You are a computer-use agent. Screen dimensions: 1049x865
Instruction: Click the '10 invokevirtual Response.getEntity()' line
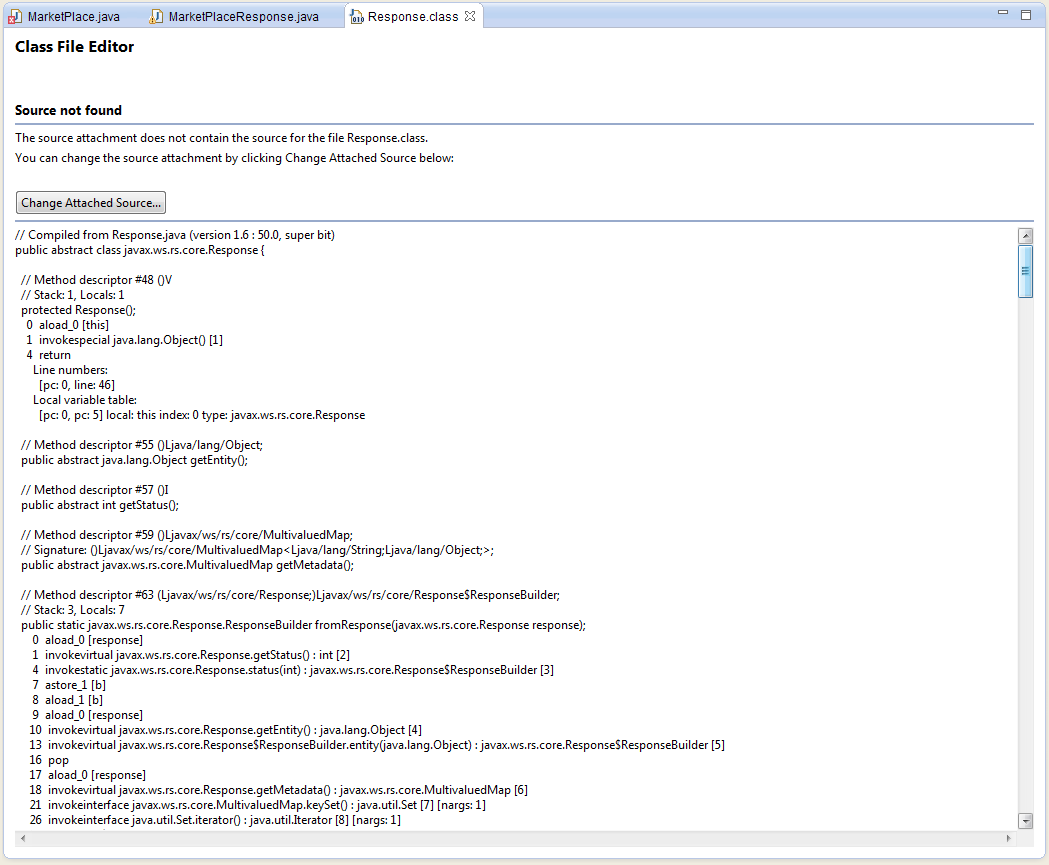[225, 731]
